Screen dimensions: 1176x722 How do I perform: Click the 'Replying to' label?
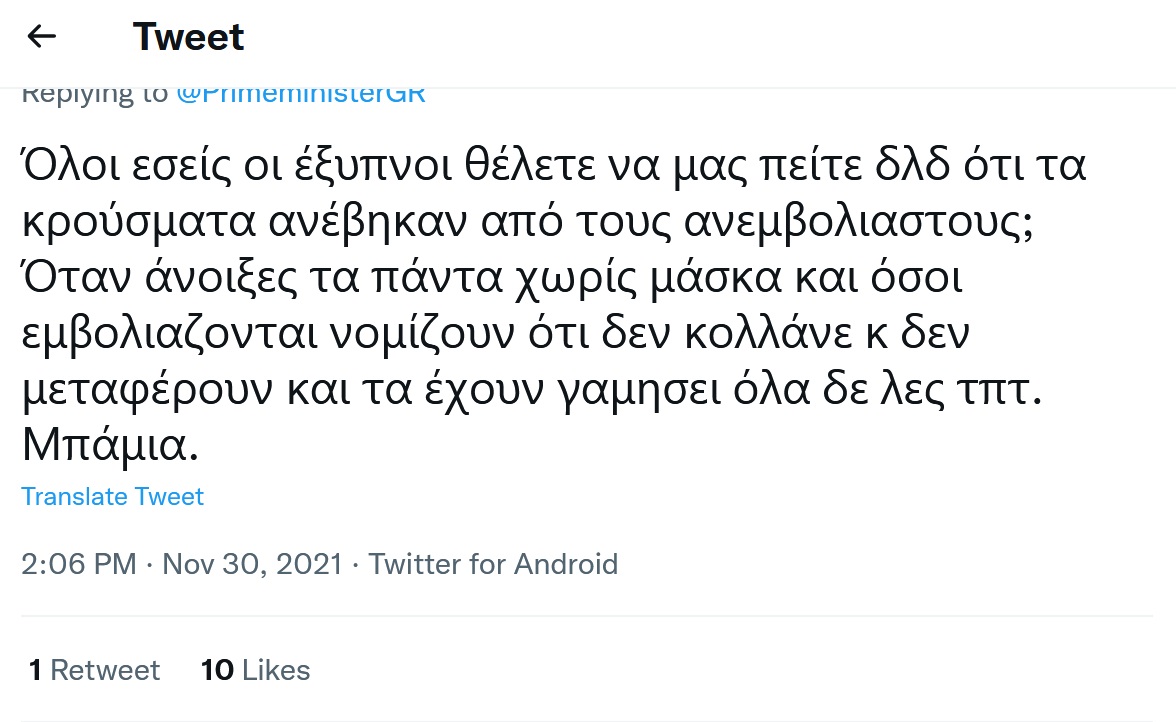tap(95, 94)
